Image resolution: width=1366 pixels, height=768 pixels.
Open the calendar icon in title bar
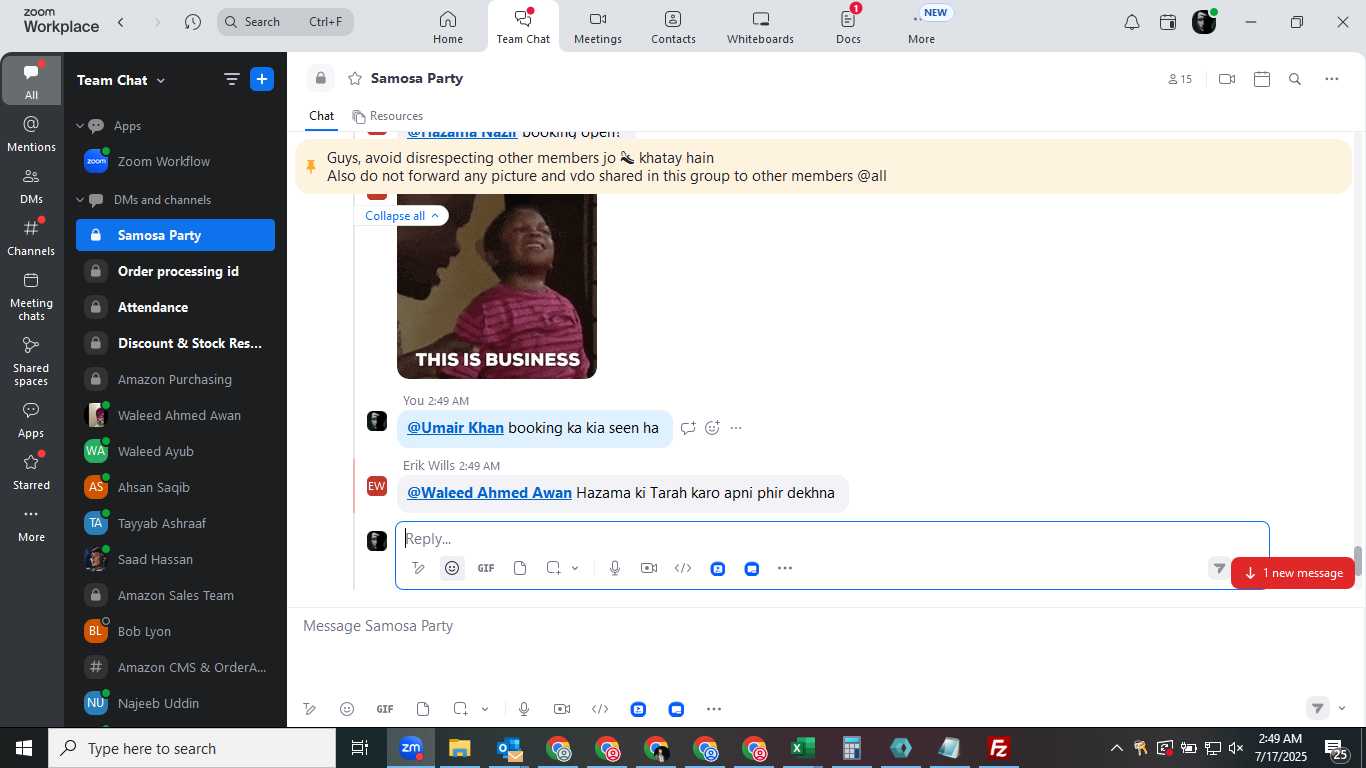tap(1168, 22)
